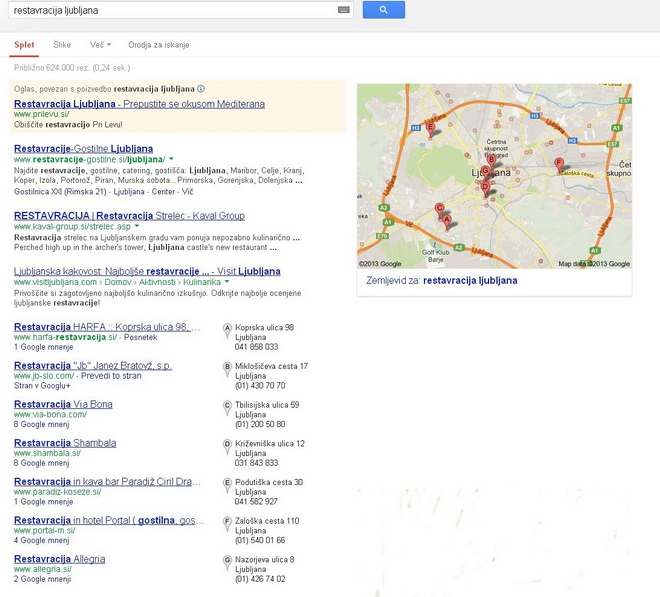The image size is (660, 597).
Task: Click red map pin C on the map
Action: point(439,209)
